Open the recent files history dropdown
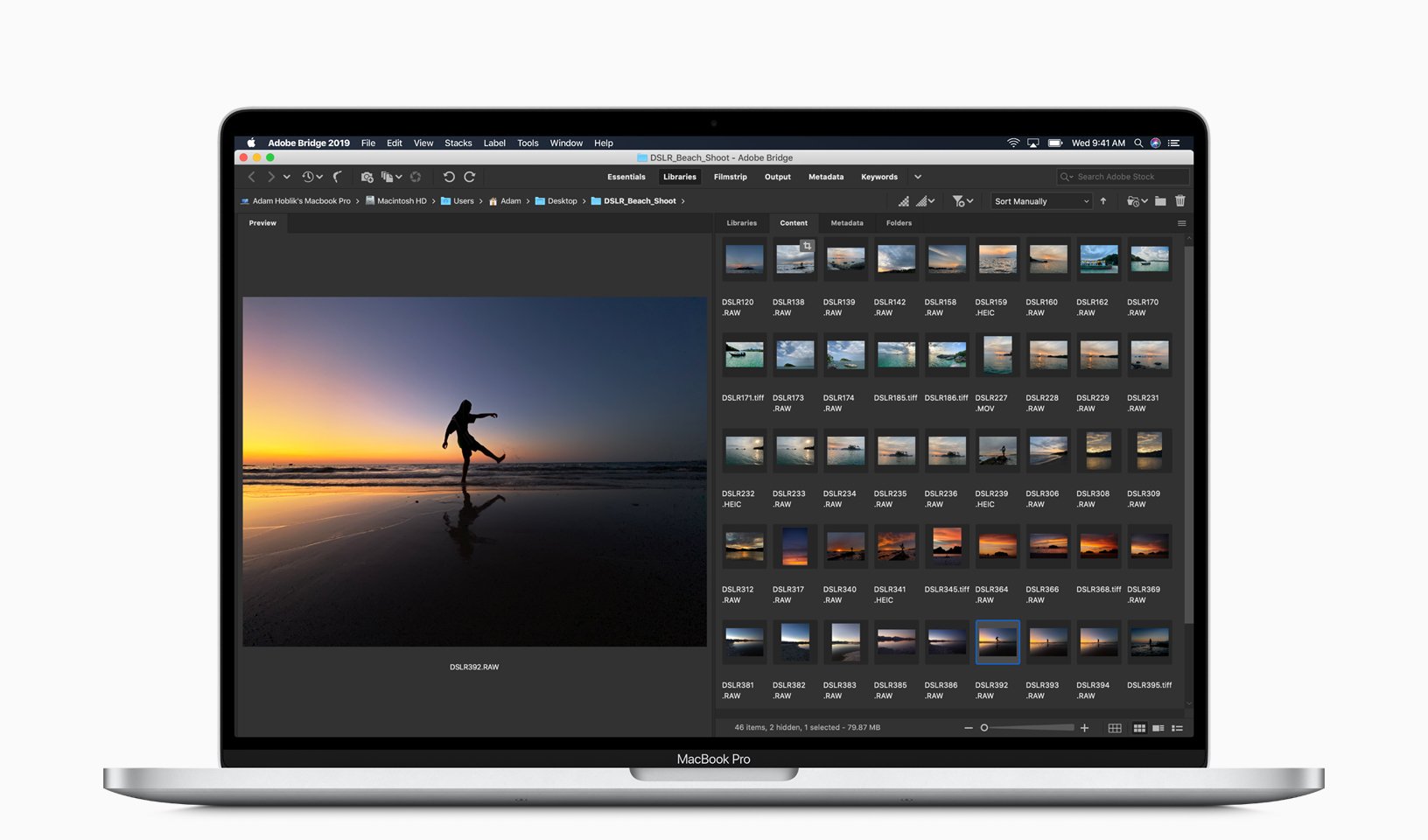 click(x=312, y=177)
